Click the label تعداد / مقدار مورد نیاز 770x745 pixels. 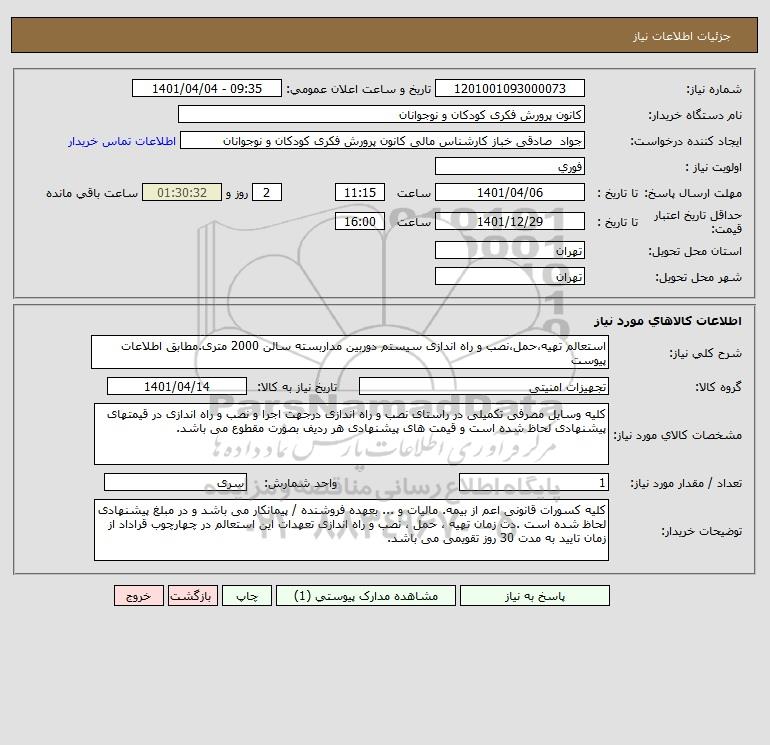(x=686, y=483)
